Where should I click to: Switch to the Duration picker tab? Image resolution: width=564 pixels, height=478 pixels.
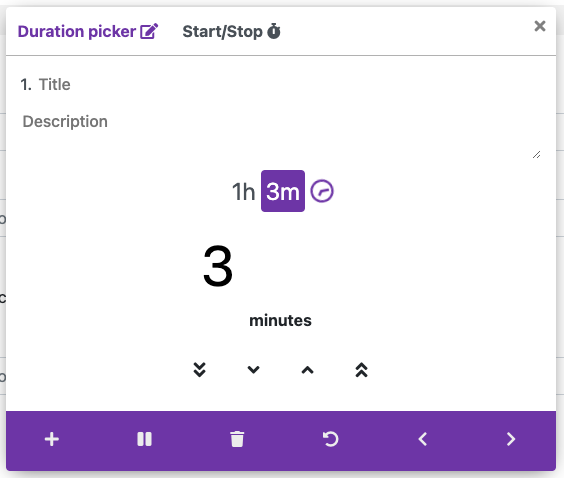(88, 32)
